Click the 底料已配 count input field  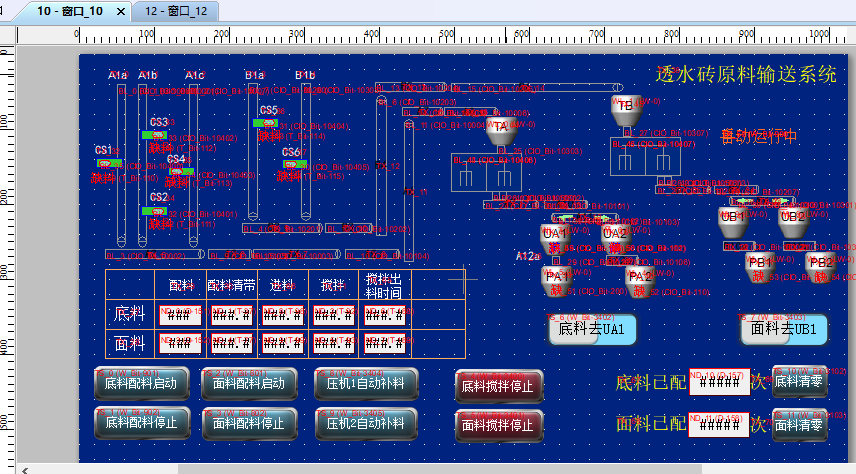tap(719, 382)
